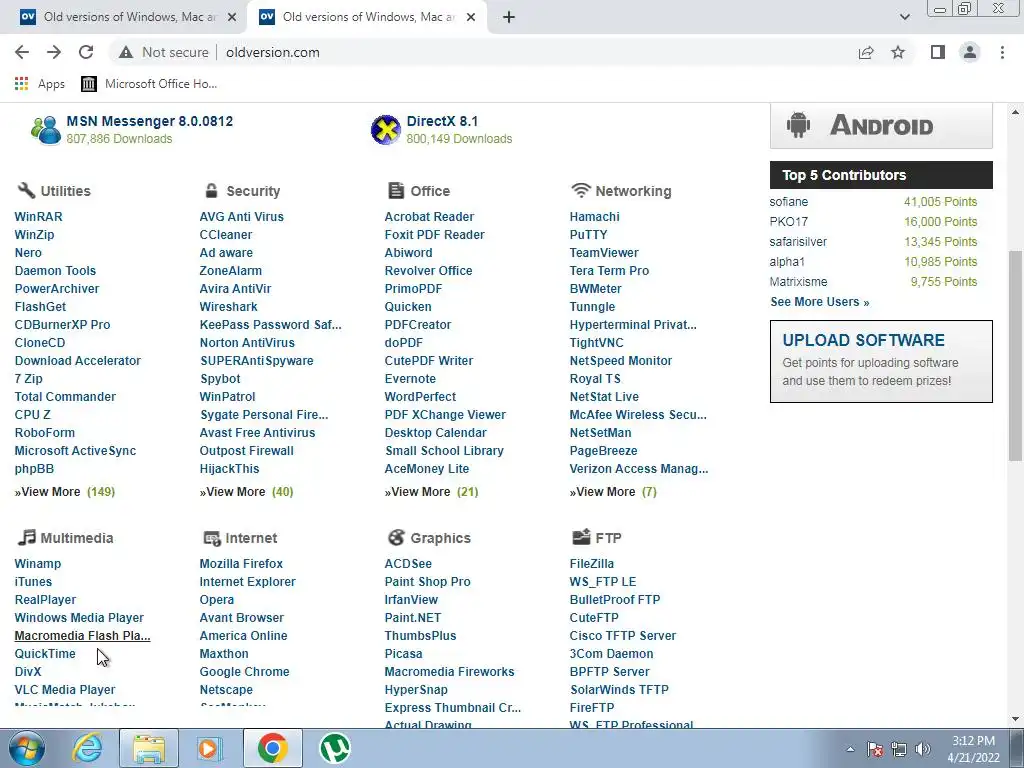Launch Internet Explorer from taskbar
Screen dimensions: 1024x768
[87, 748]
